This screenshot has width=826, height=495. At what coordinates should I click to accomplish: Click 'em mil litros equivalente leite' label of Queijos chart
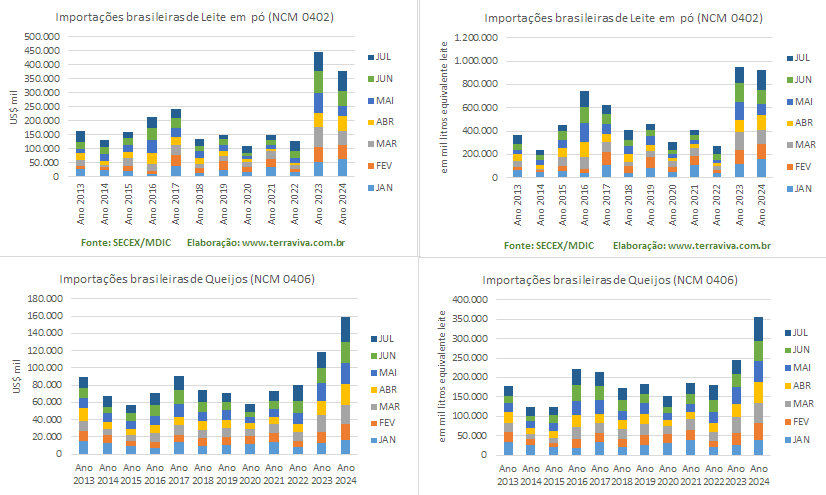442,377
